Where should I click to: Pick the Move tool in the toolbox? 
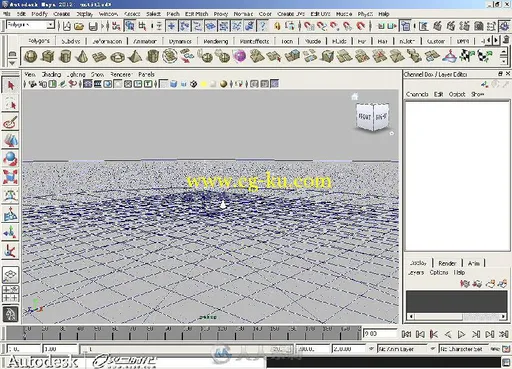pyautogui.click(x=10, y=140)
